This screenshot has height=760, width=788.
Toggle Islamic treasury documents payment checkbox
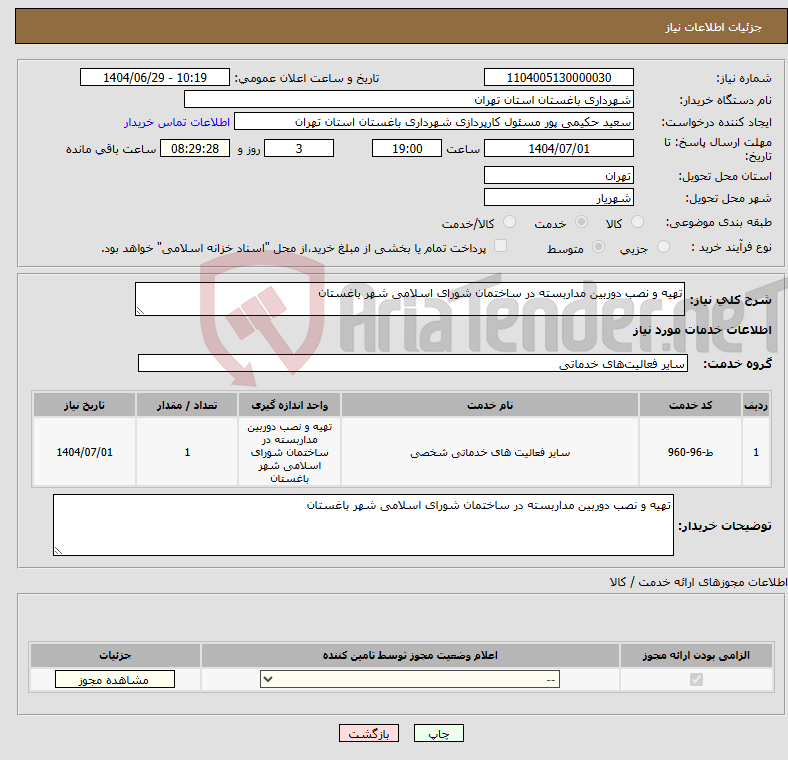click(x=500, y=245)
